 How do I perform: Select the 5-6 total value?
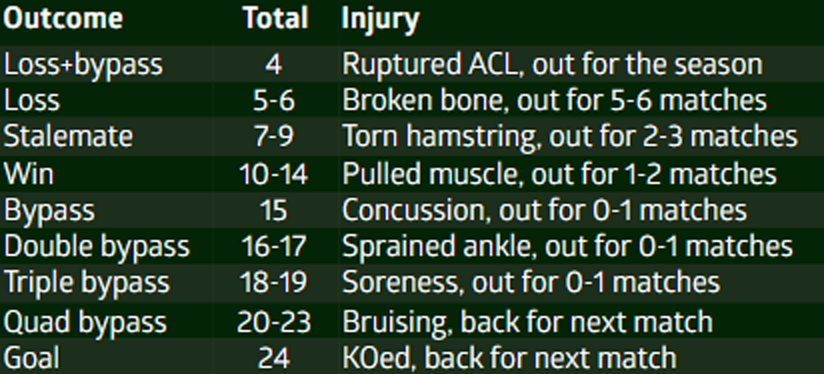click(273, 100)
